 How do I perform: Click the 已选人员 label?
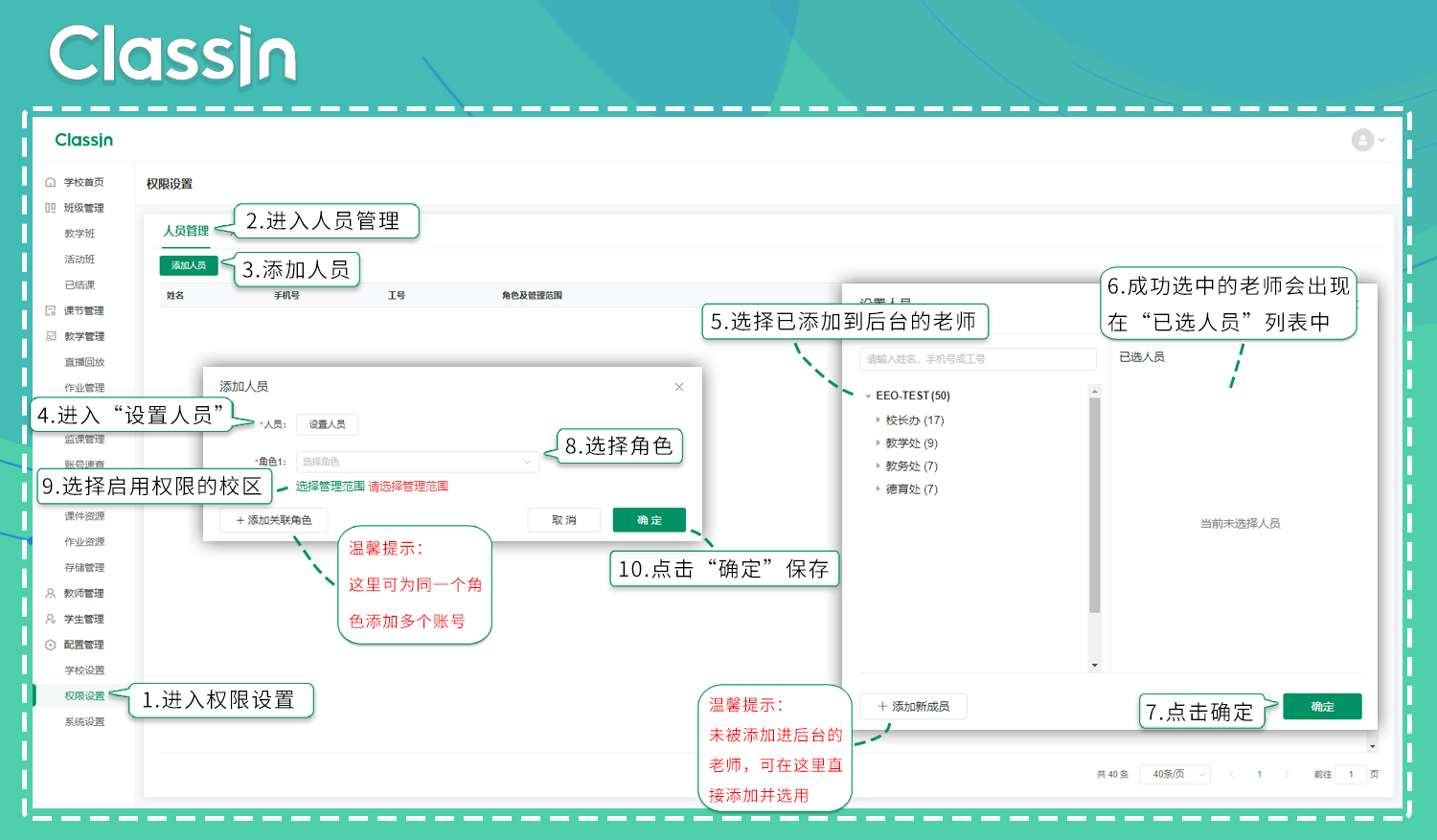(1142, 357)
